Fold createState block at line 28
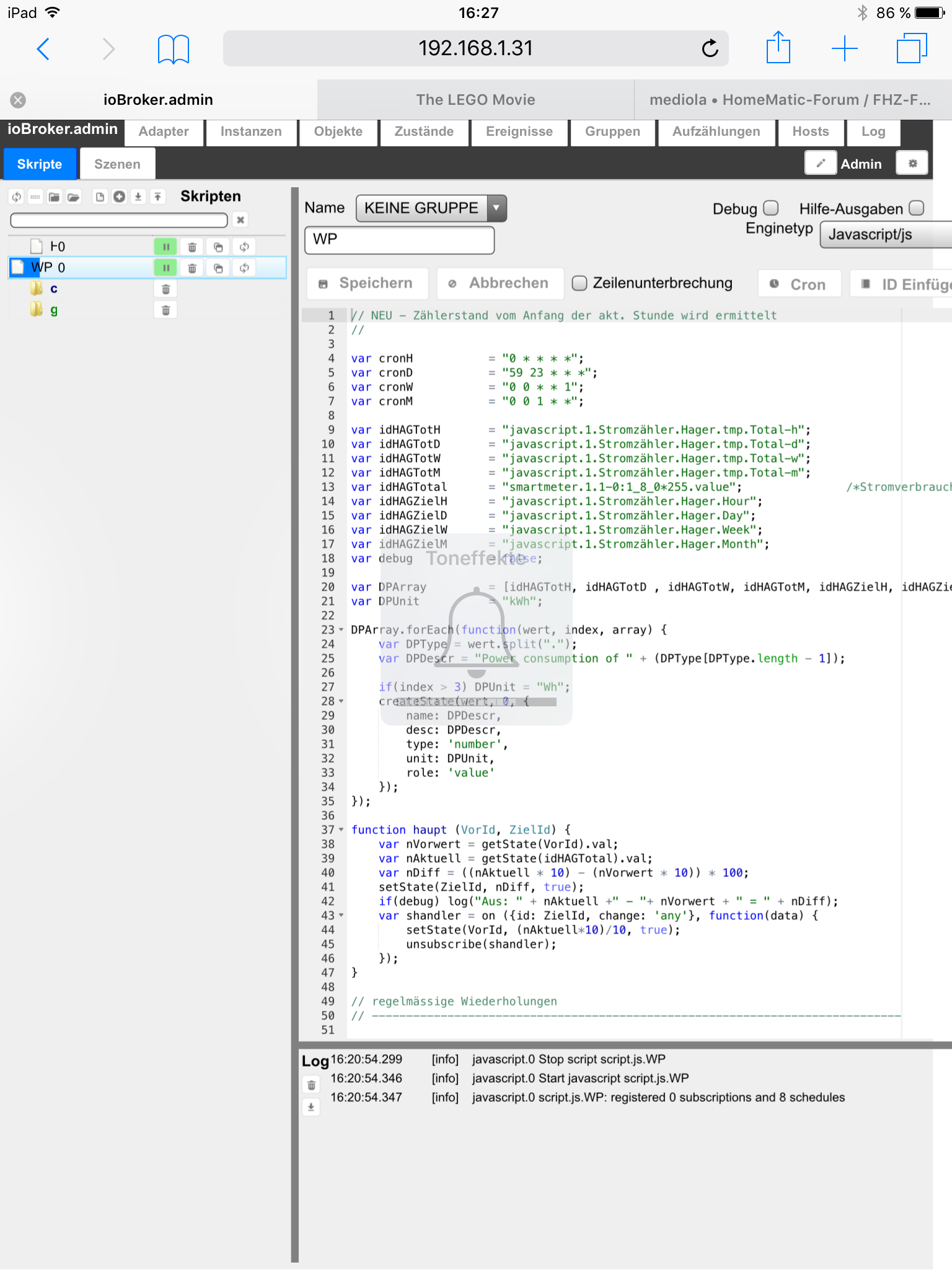The width and height of the screenshot is (952, 1270). [x=341, y=701]
